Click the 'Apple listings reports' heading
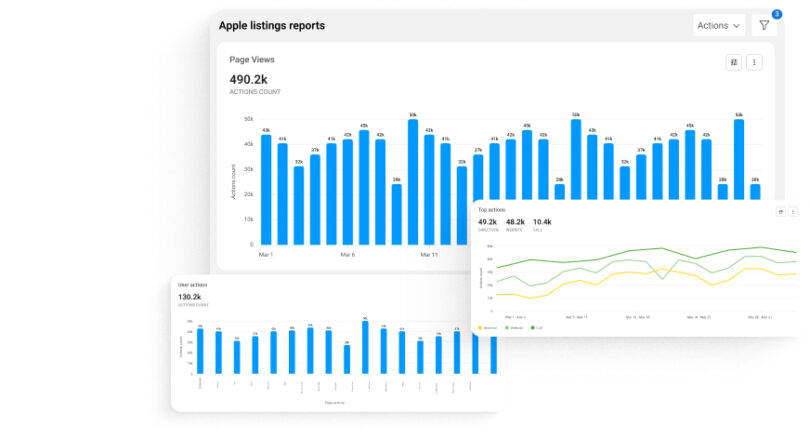Screen dimensions: 810x438 coord(272,25)
